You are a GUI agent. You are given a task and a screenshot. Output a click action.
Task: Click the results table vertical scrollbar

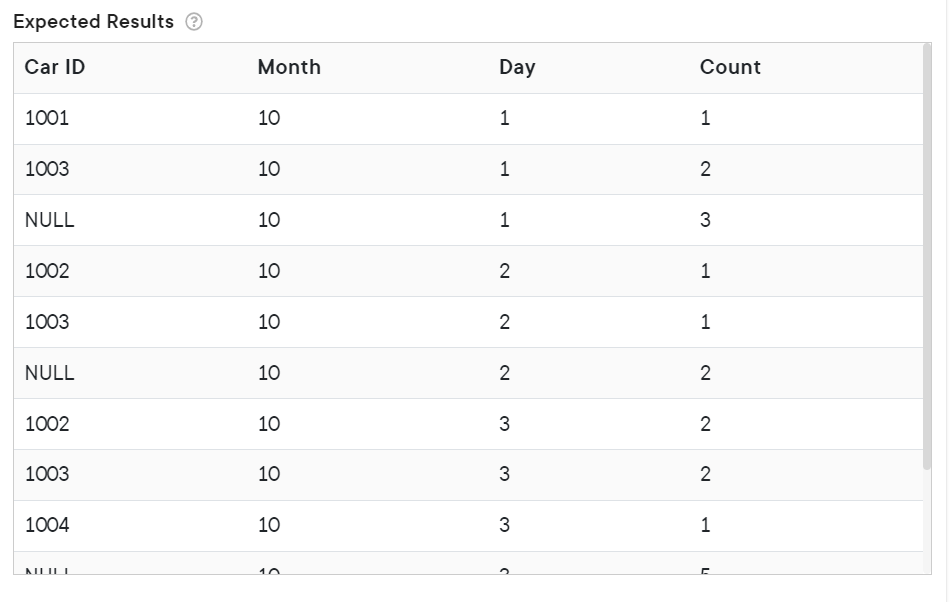click(926, 256)
